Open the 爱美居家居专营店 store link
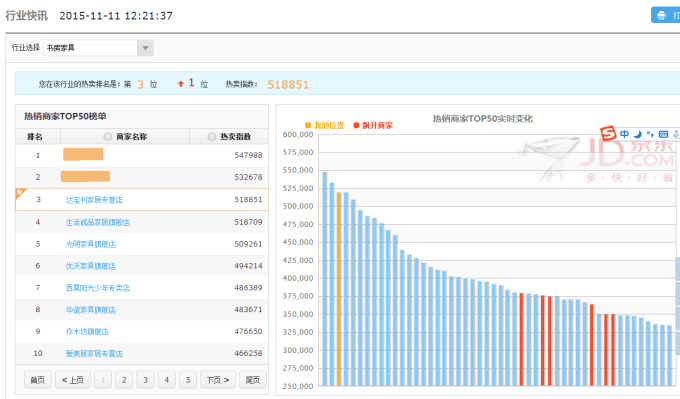This screenshot has width=680, height=399. [x=94, y=353]
